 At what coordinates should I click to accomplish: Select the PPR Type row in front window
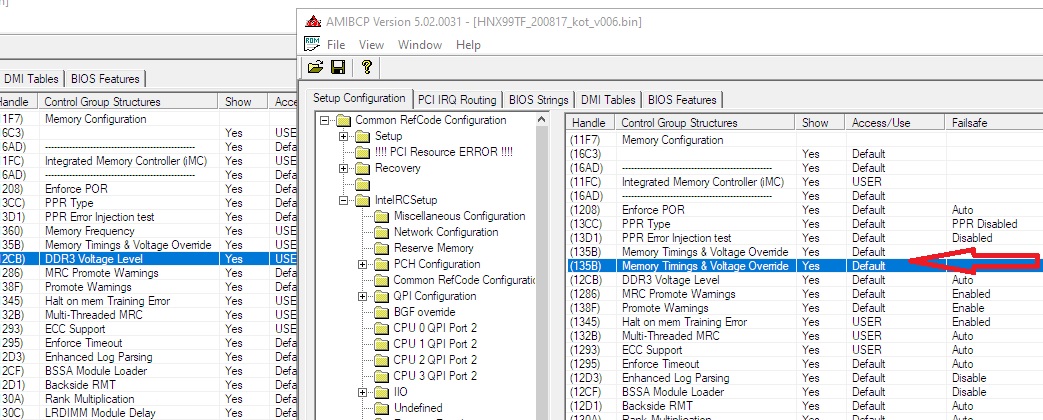coord(804,224)
